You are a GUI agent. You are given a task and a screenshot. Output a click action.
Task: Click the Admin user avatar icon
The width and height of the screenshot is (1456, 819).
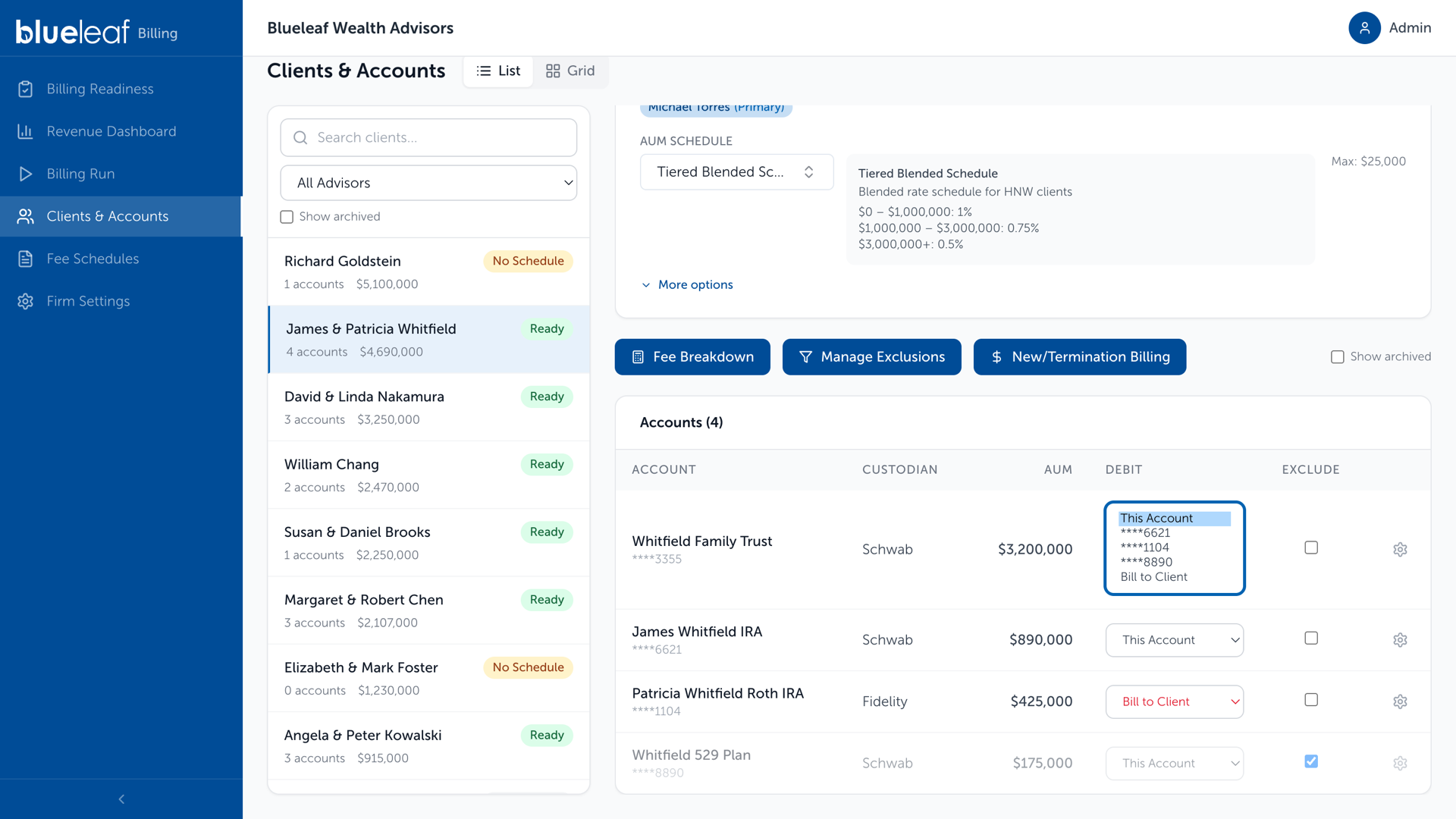point(1364,28)
